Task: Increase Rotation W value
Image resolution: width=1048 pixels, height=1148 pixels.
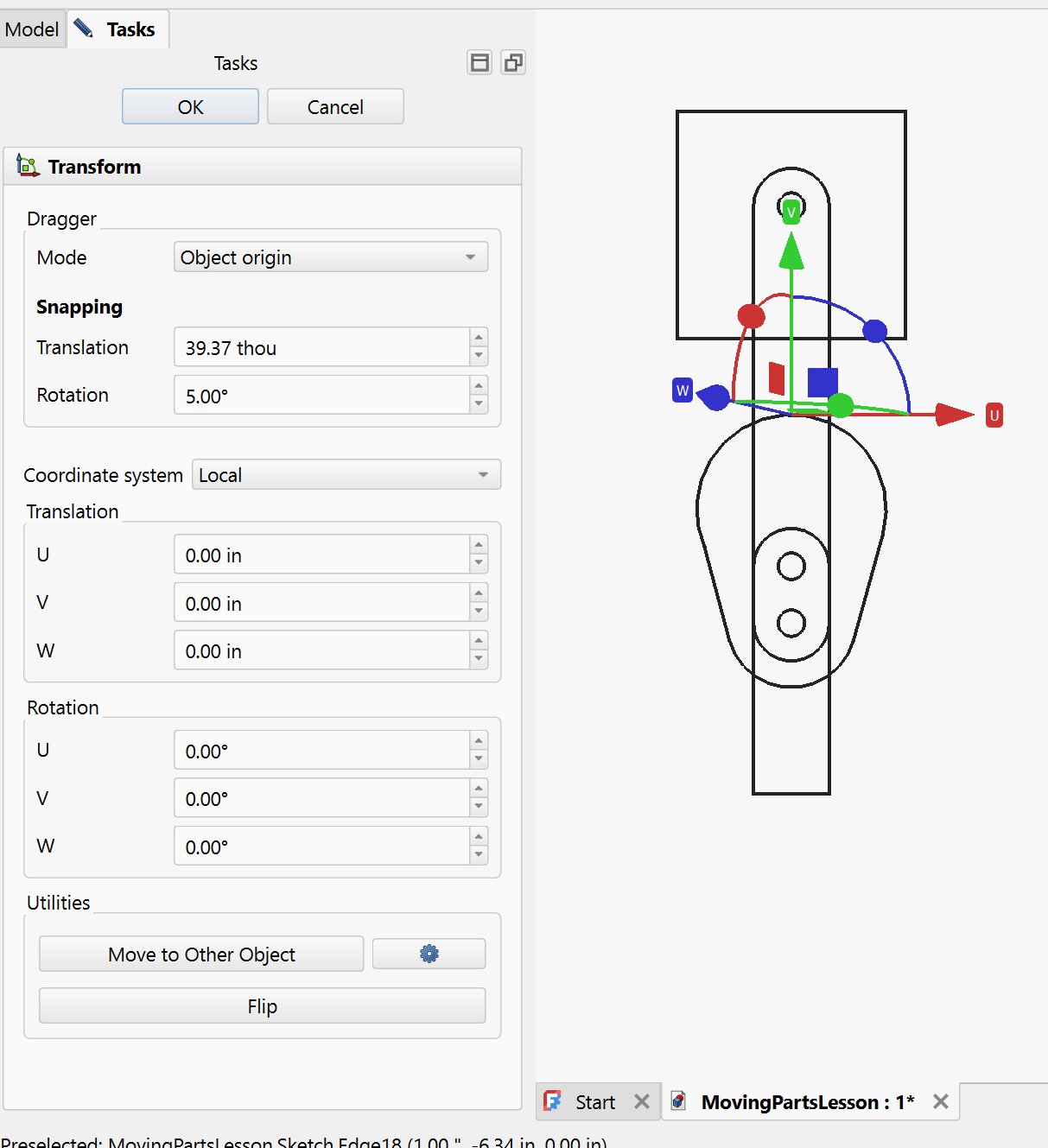Action: [479, 837]
